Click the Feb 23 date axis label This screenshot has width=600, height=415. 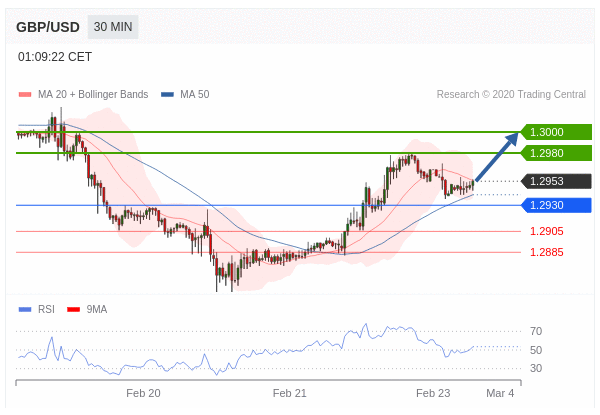tap(433, 393)
